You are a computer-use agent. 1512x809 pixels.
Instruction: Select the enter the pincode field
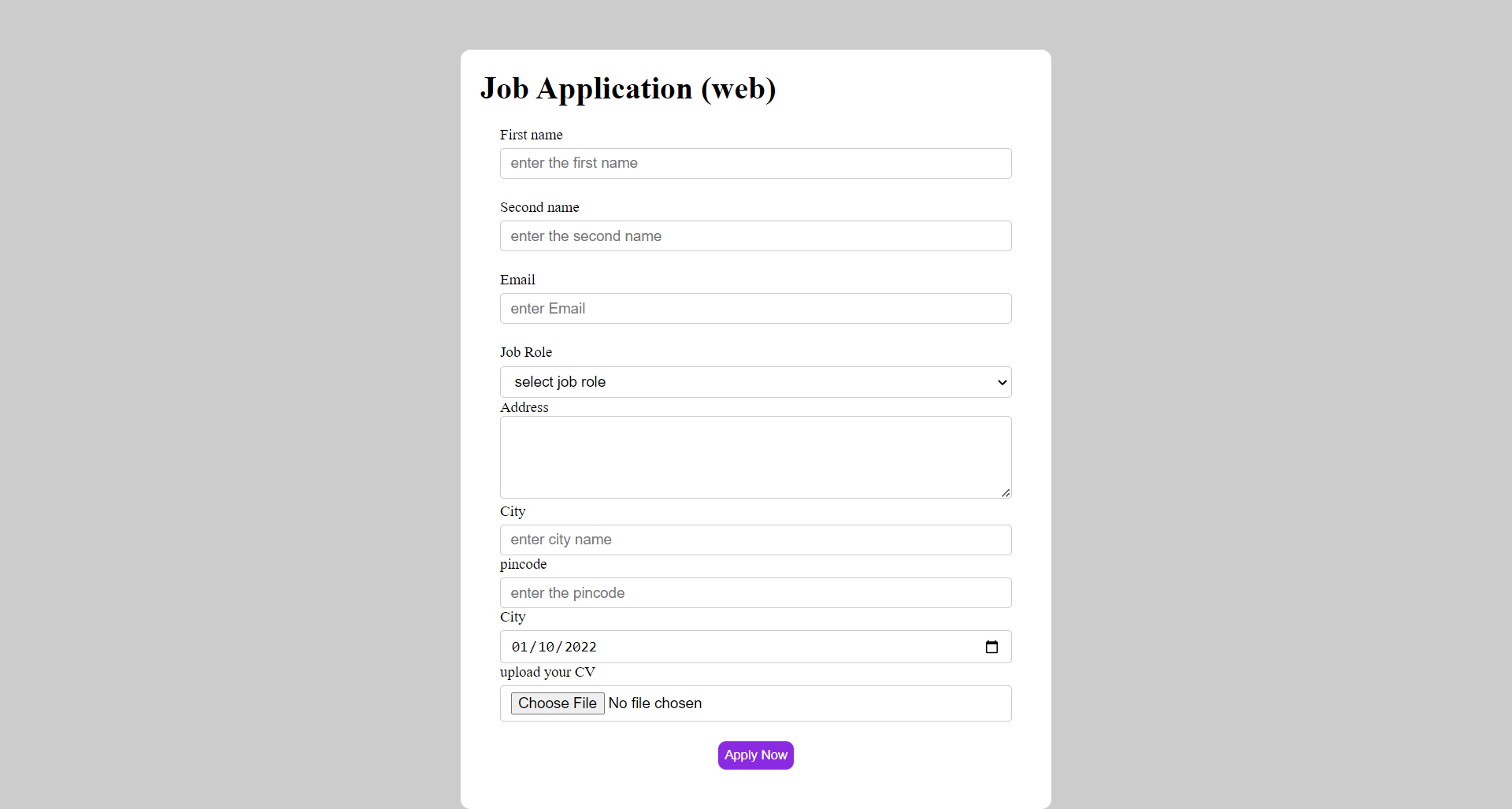pyautogui.click(x=755, y=592)
